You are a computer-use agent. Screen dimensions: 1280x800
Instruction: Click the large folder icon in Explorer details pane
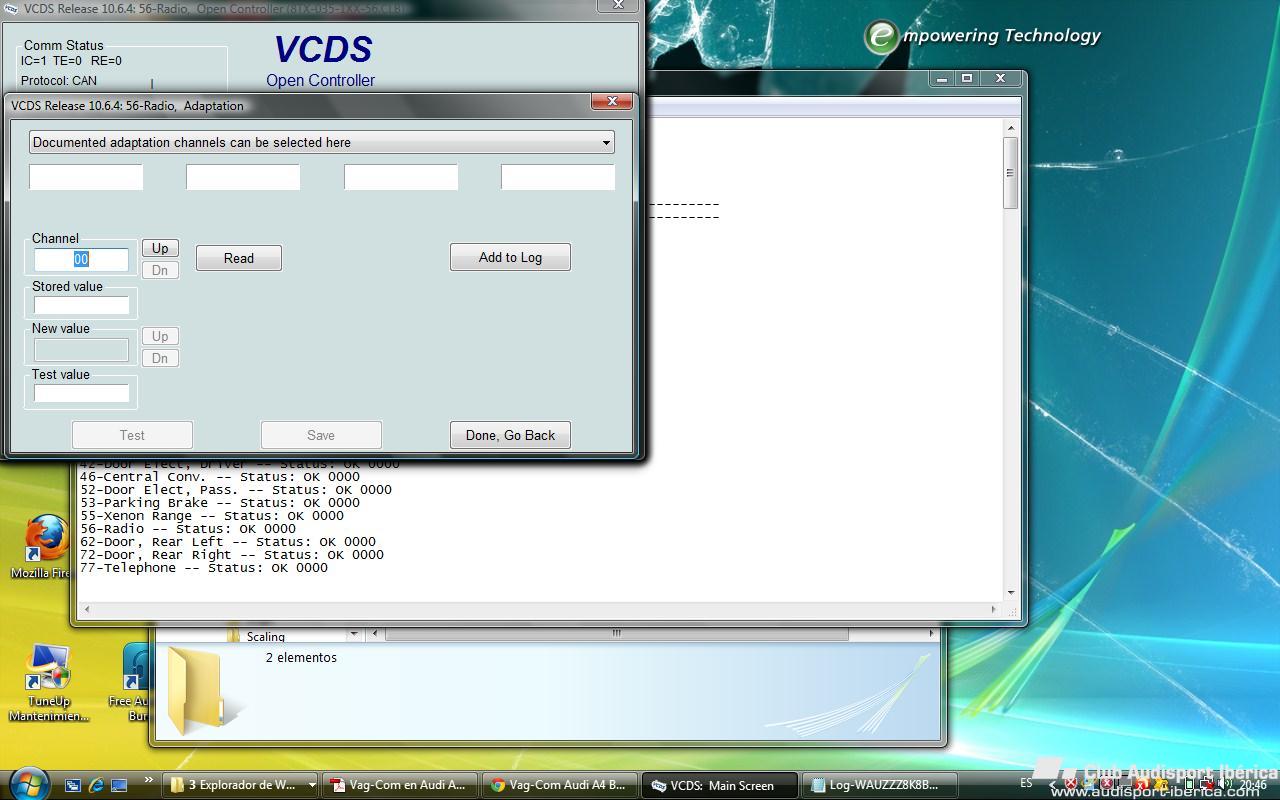click(194, 690)
